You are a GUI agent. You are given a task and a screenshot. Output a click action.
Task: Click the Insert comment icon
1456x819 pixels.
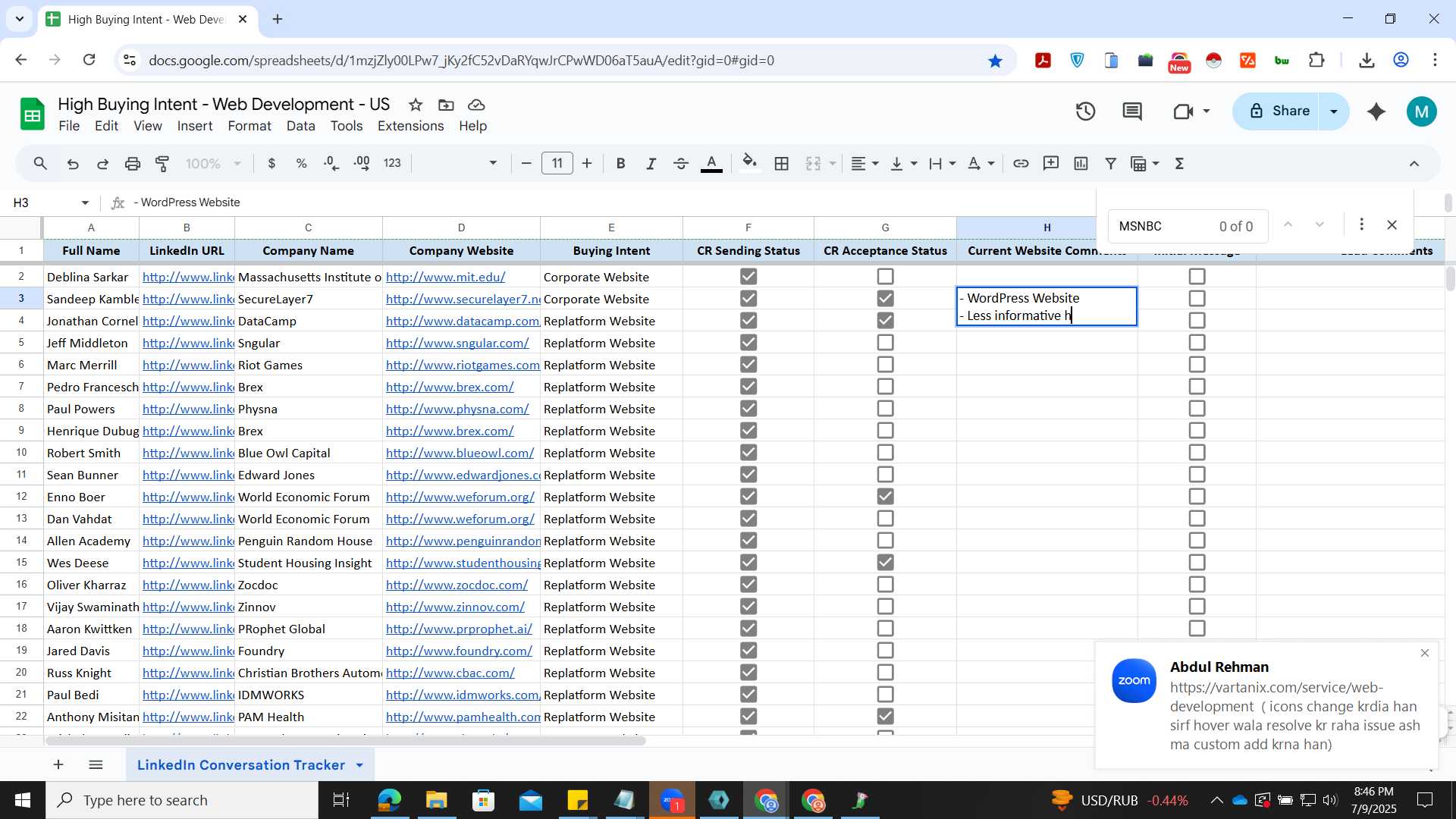point(1051,164)
